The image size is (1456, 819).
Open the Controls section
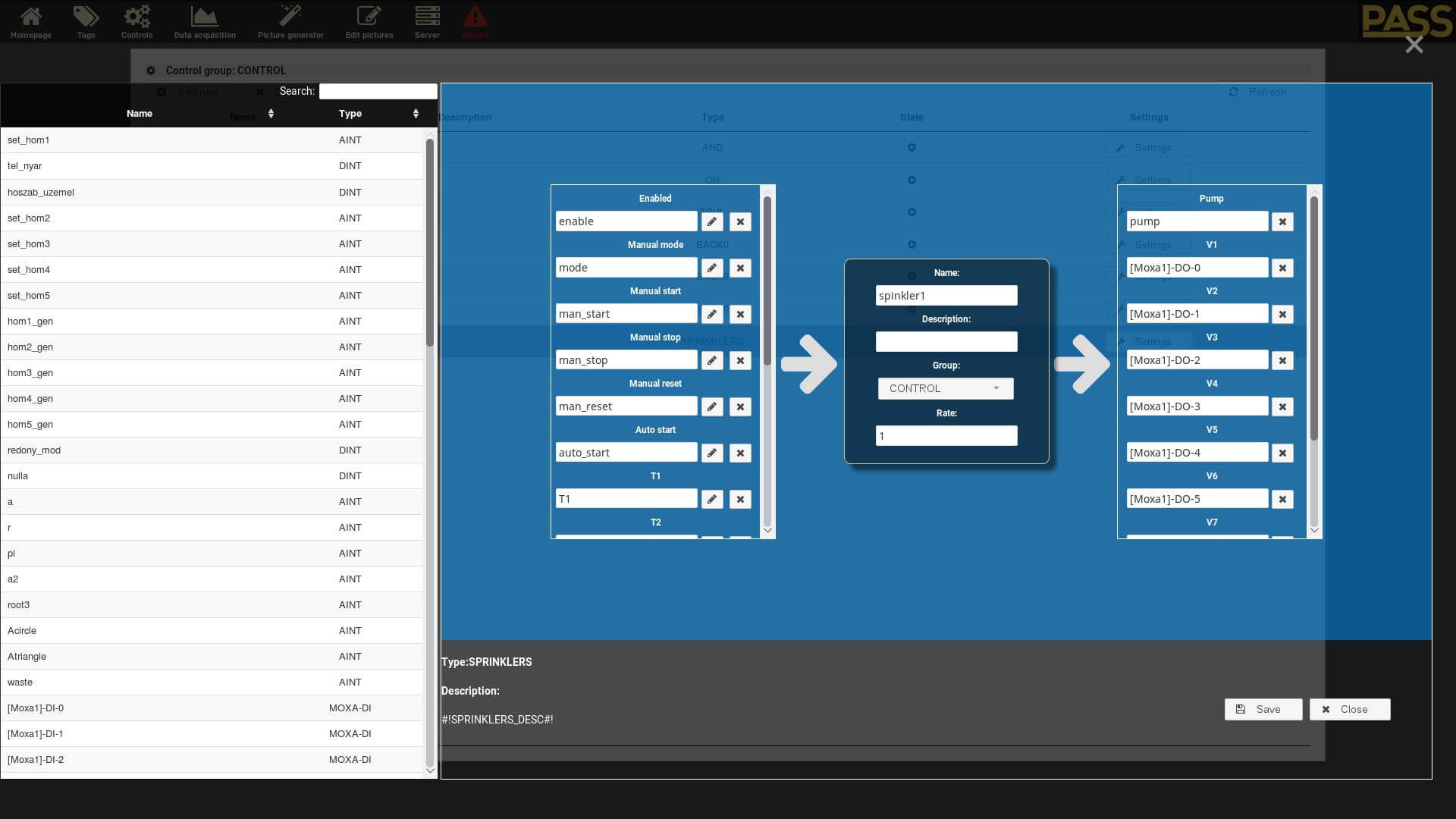coord(136,22)
